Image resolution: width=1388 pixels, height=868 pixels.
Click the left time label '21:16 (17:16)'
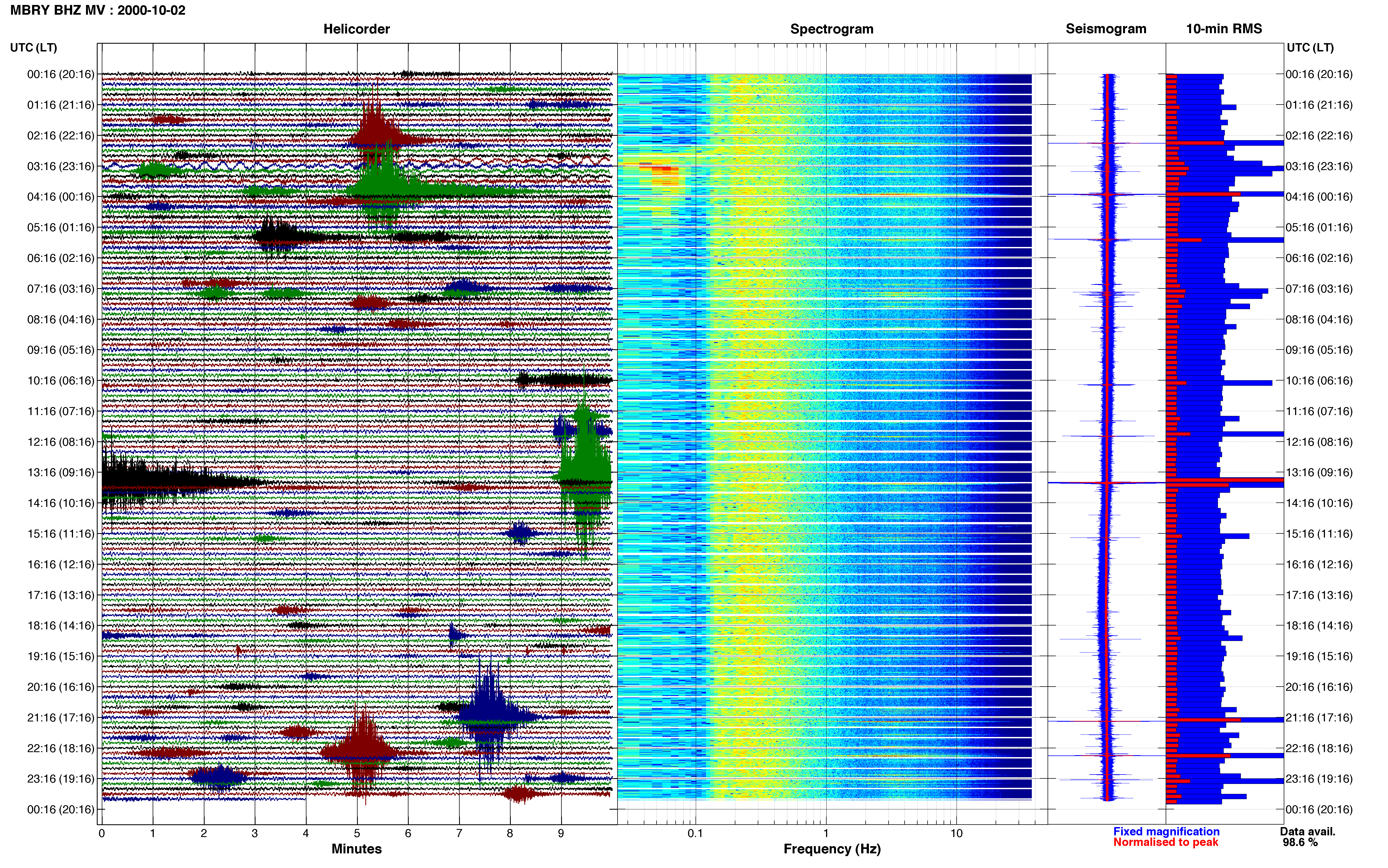coord(61,718)
